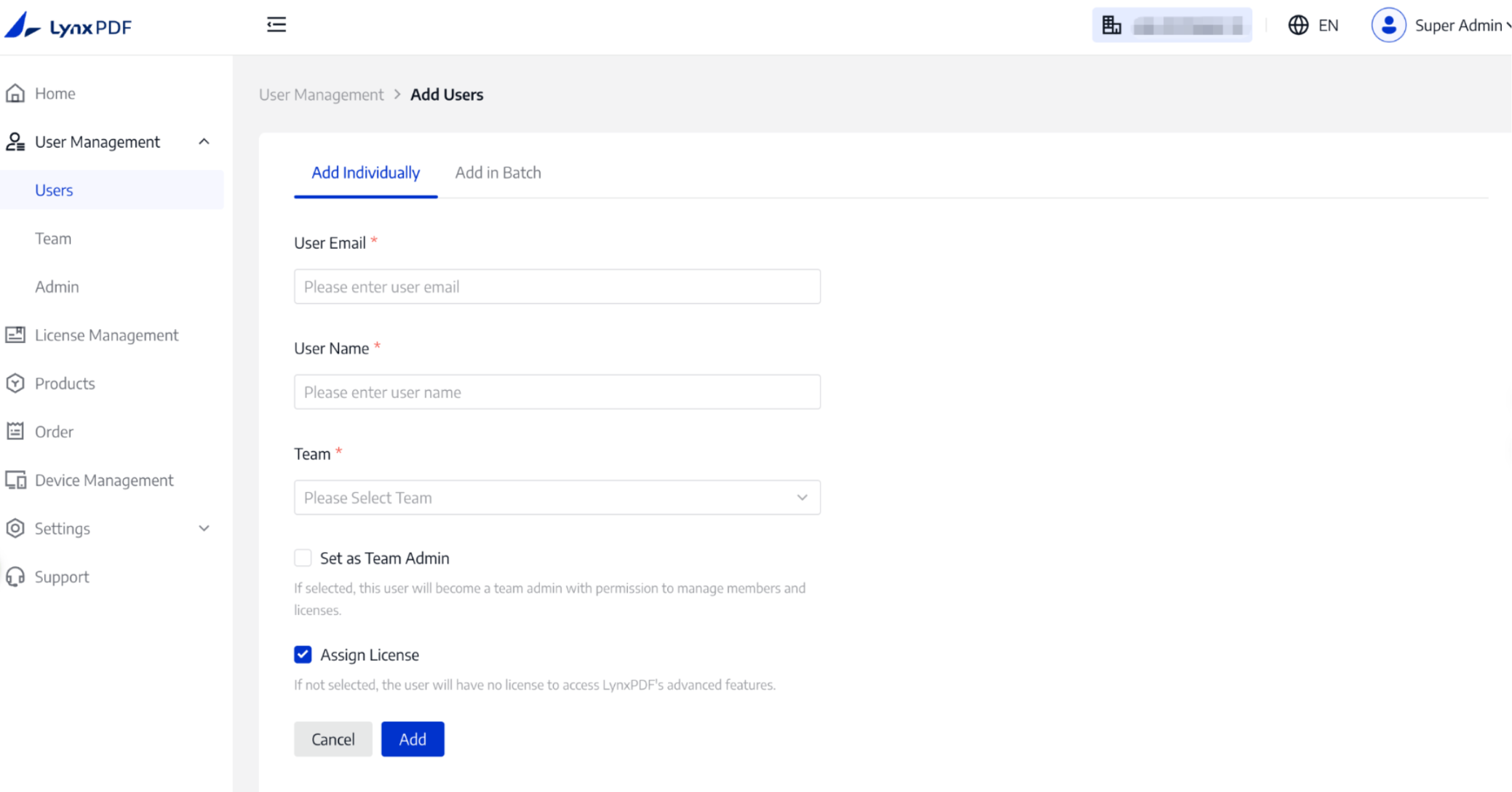Click the License Management icon
The height and width of the screenshot is (792, 1512).
(15, 335)
